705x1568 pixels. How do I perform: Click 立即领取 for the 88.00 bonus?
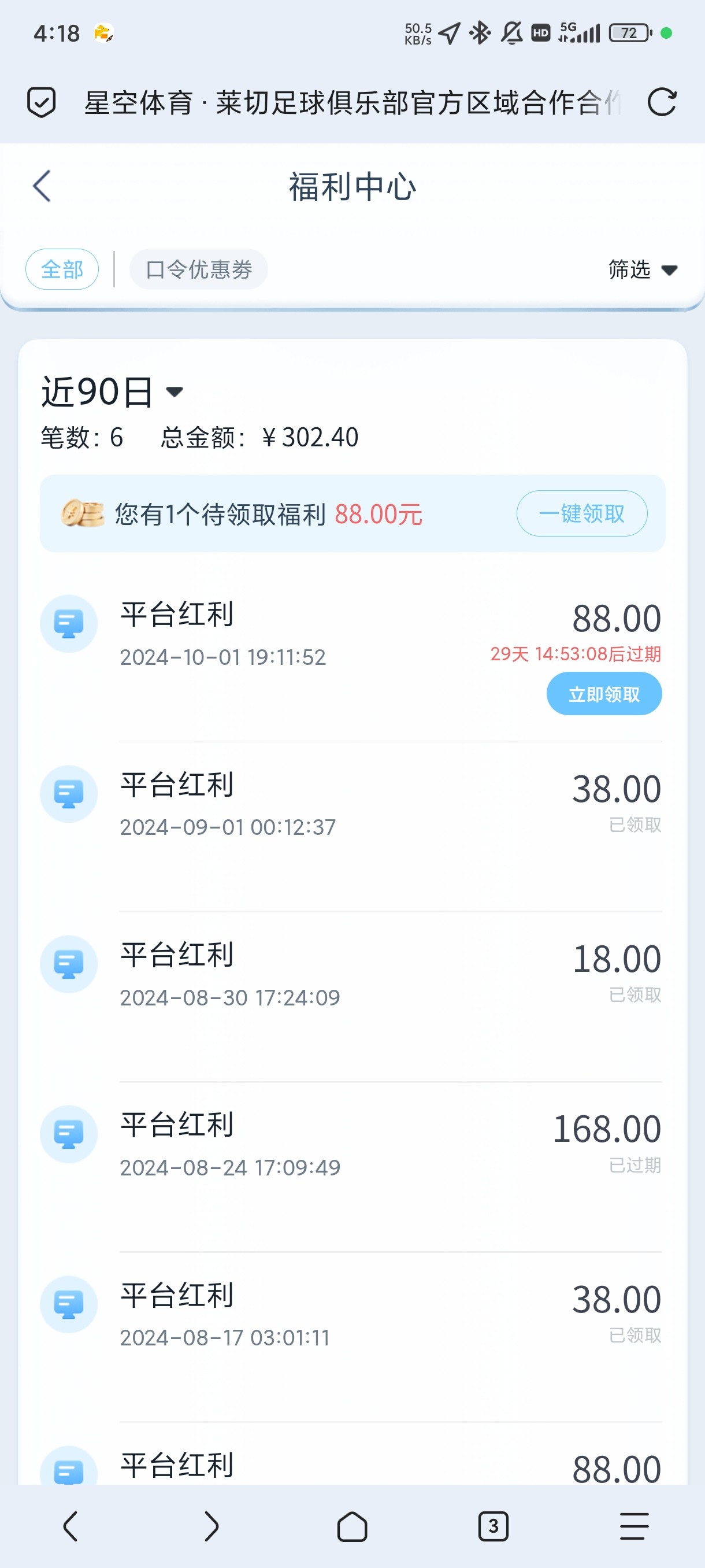(x=603, y=694)
